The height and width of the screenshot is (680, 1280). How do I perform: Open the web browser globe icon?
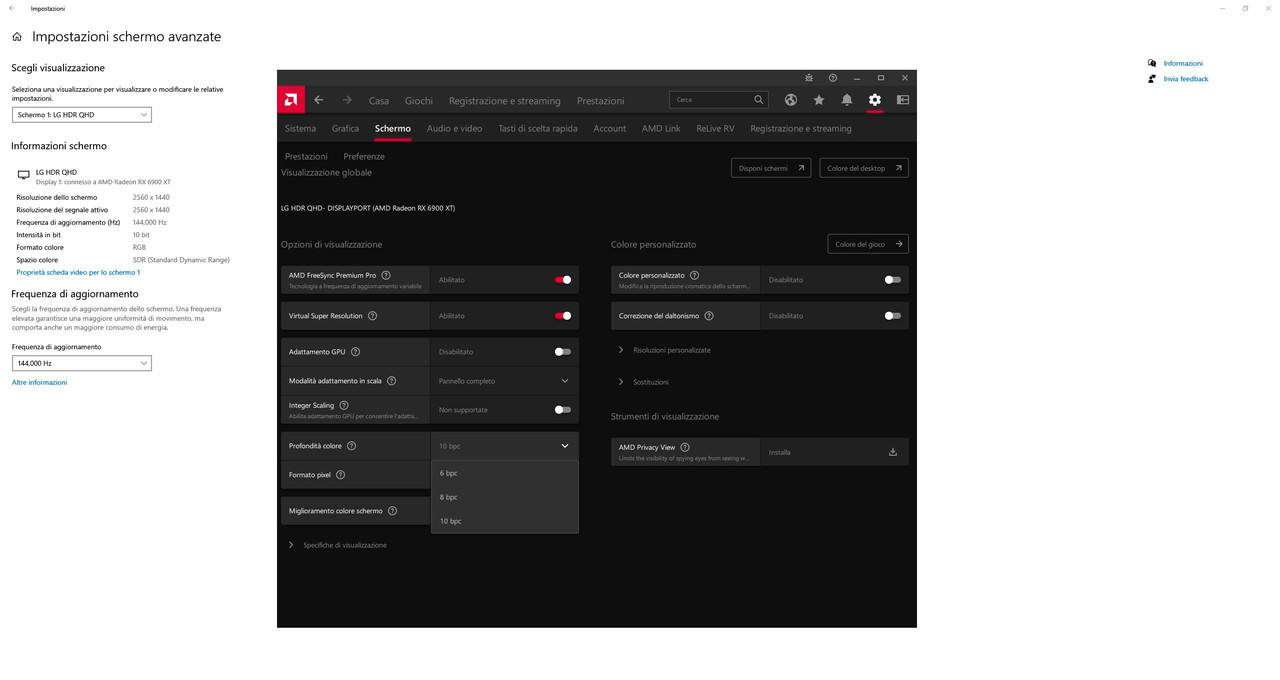(x=791, y=100)
